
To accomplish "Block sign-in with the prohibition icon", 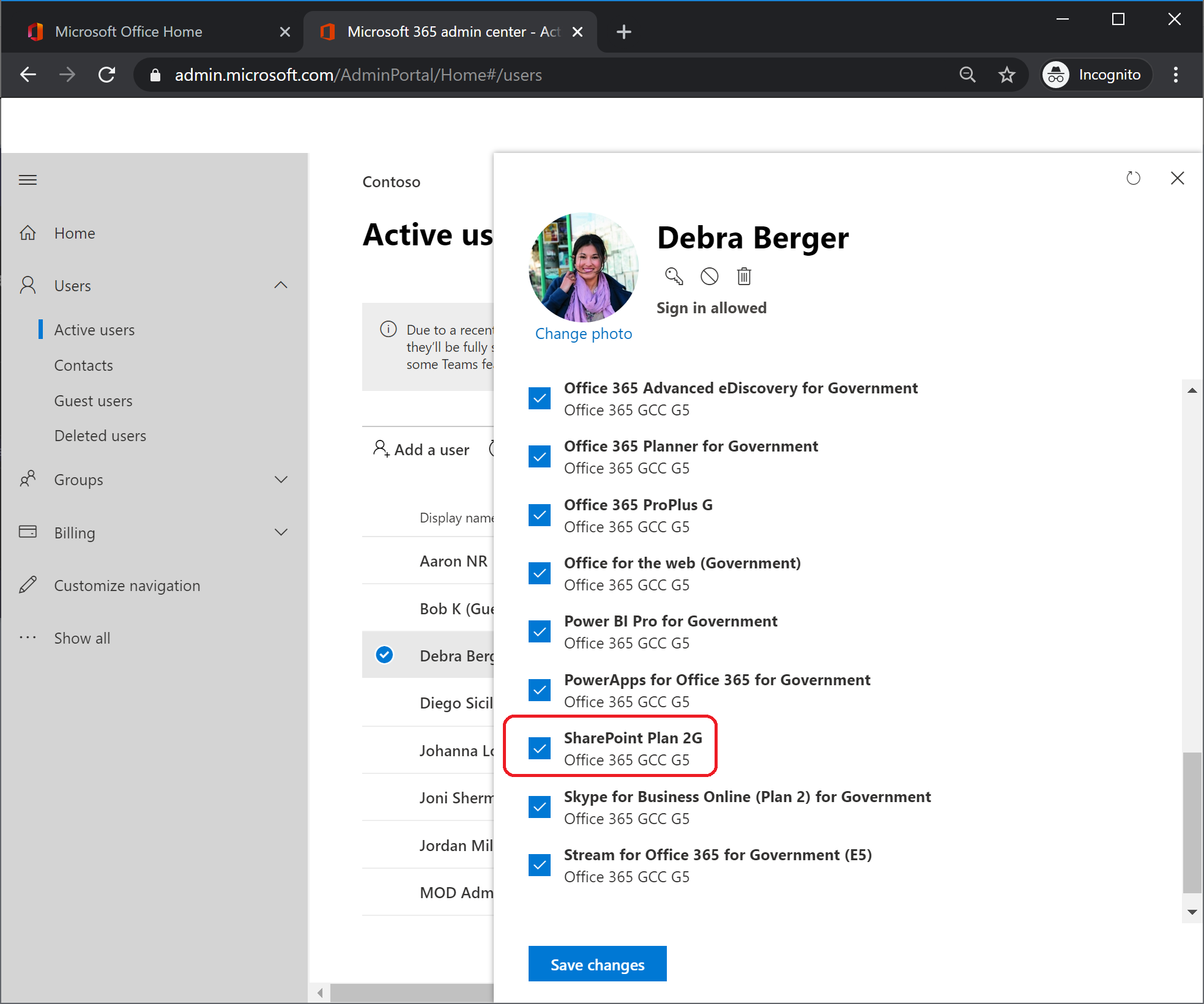I will click(710, 277).
